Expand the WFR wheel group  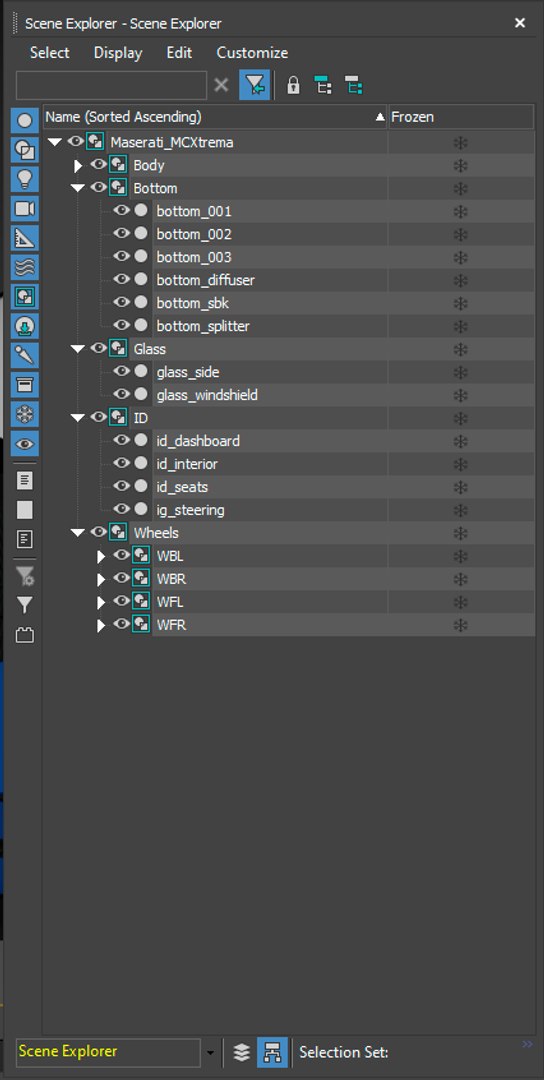[101, 625]
